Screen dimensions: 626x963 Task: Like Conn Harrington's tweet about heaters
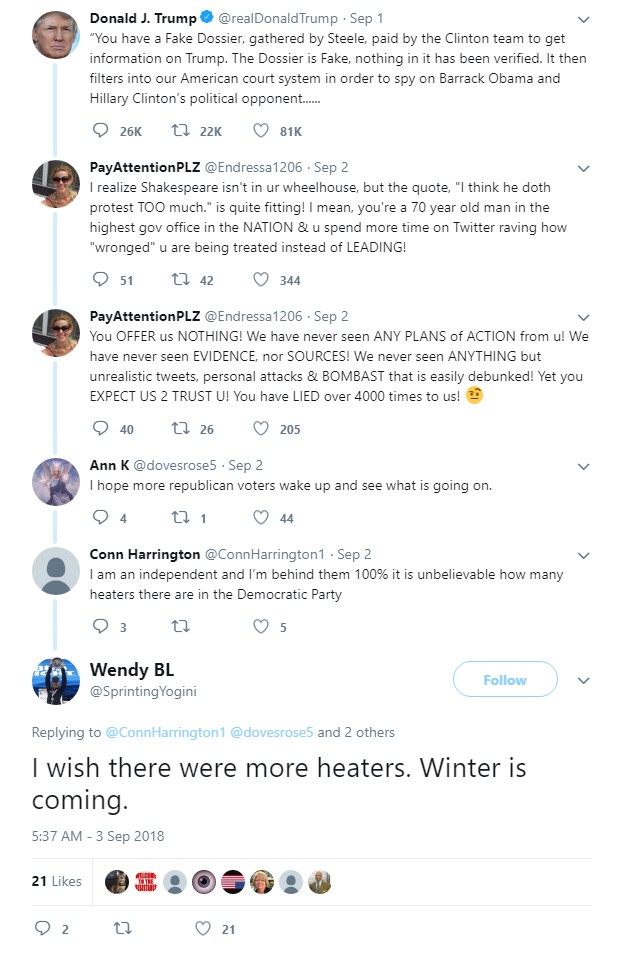(x=261, y=627)
